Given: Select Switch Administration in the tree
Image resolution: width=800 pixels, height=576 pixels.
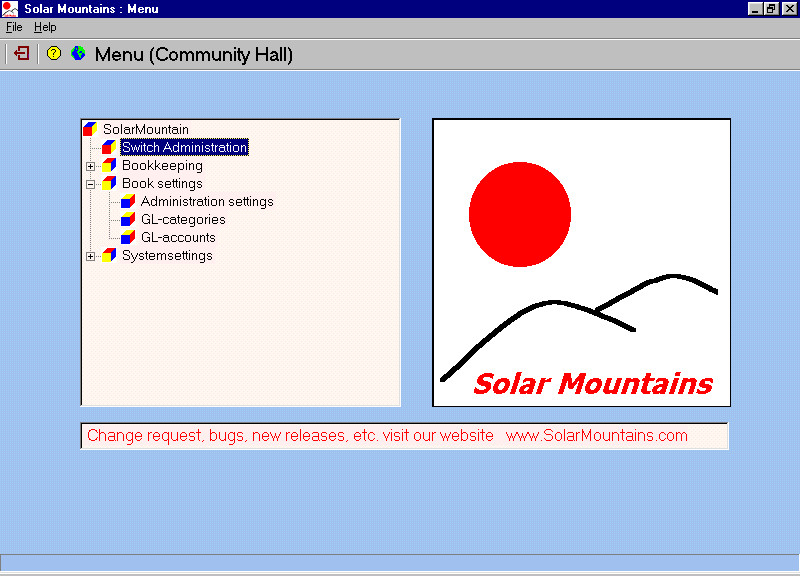Looking at the screenshot, I should (x=184, y=147).
